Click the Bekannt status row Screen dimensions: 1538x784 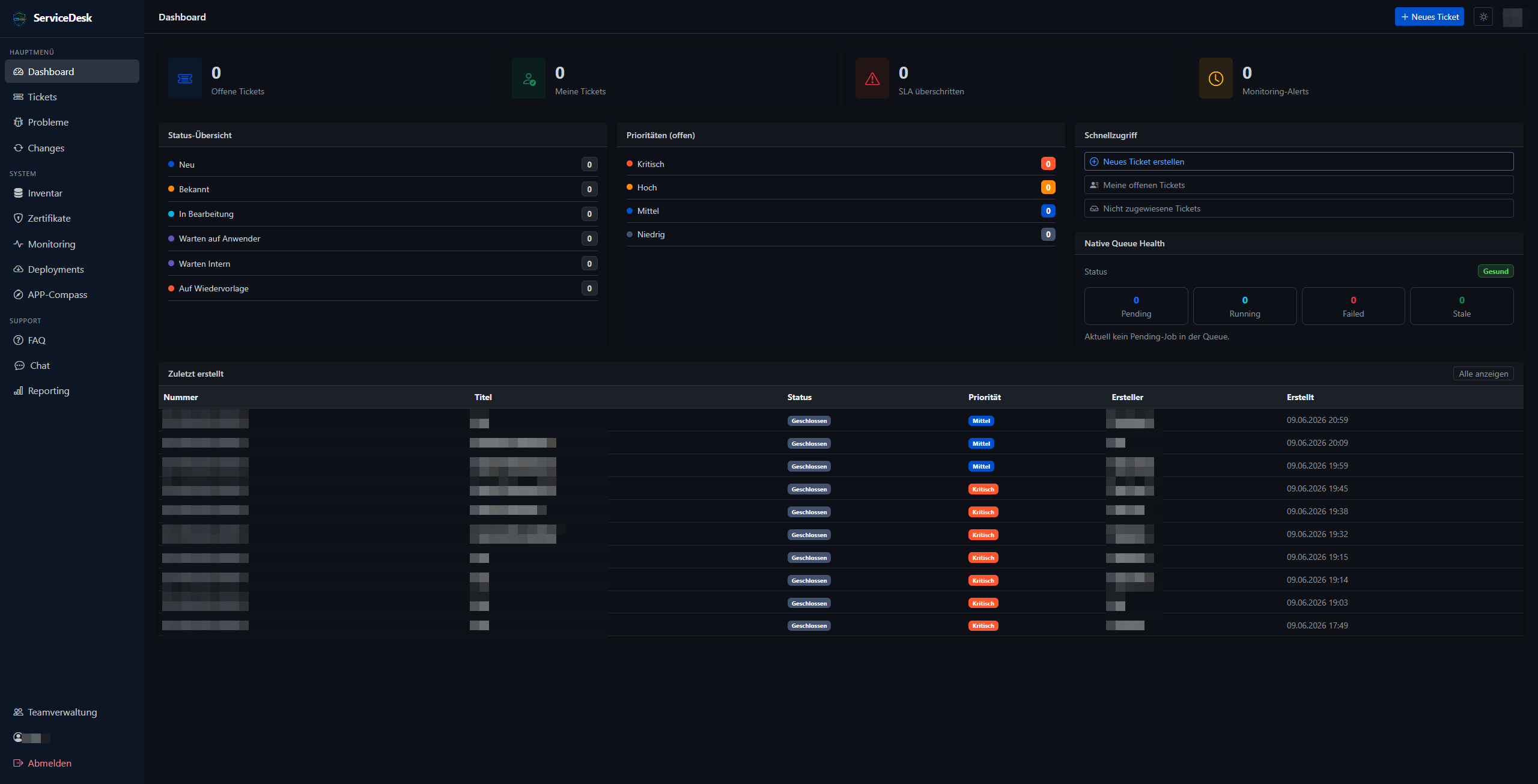[x=383, y=189]
